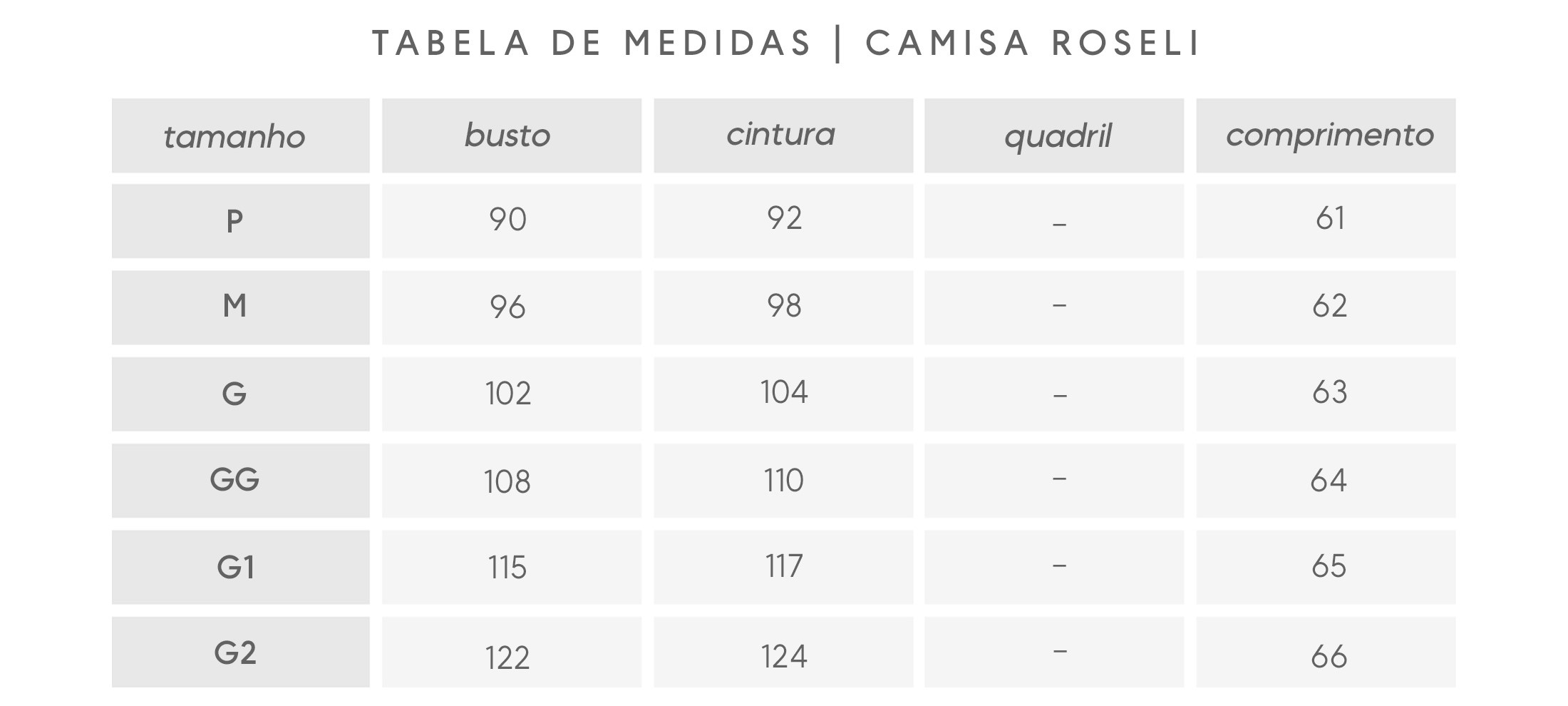Select comprimento value 66 for size G2
Image resolution: width=1568 pixels, height=706 pixels.
pos(1329,656)
